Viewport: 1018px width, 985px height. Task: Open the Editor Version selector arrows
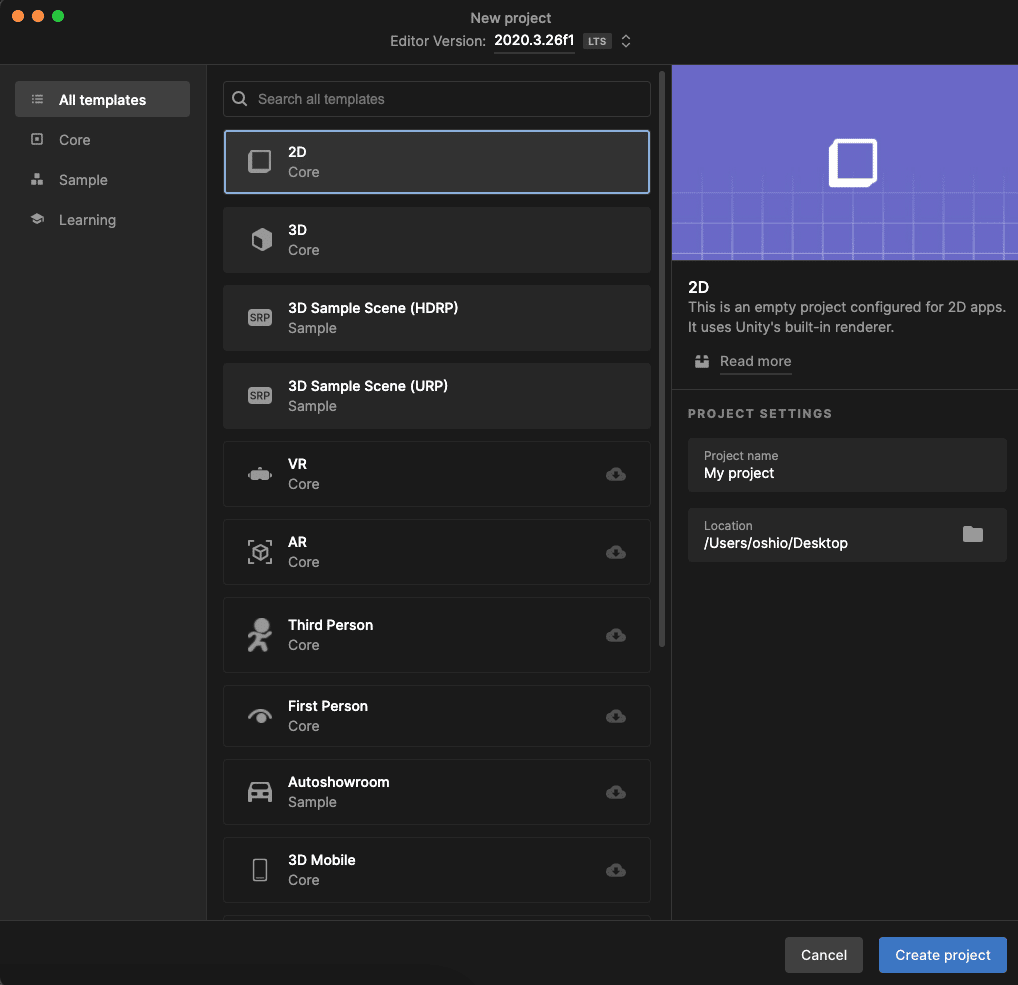coord(626,41)
